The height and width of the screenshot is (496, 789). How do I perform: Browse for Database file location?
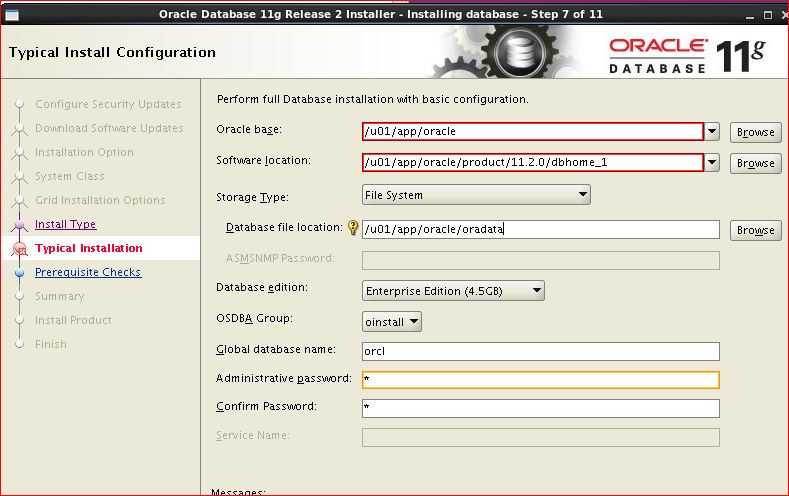755,230
